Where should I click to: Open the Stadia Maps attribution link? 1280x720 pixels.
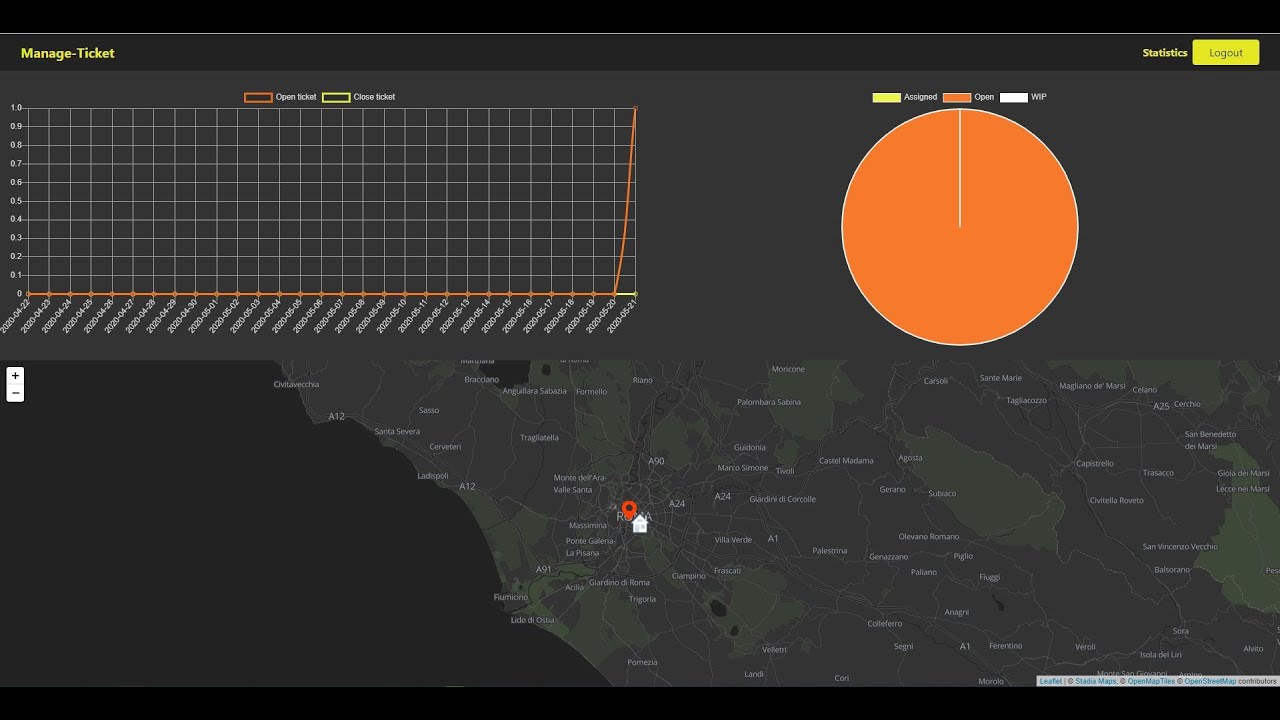tap(1096, 681)
